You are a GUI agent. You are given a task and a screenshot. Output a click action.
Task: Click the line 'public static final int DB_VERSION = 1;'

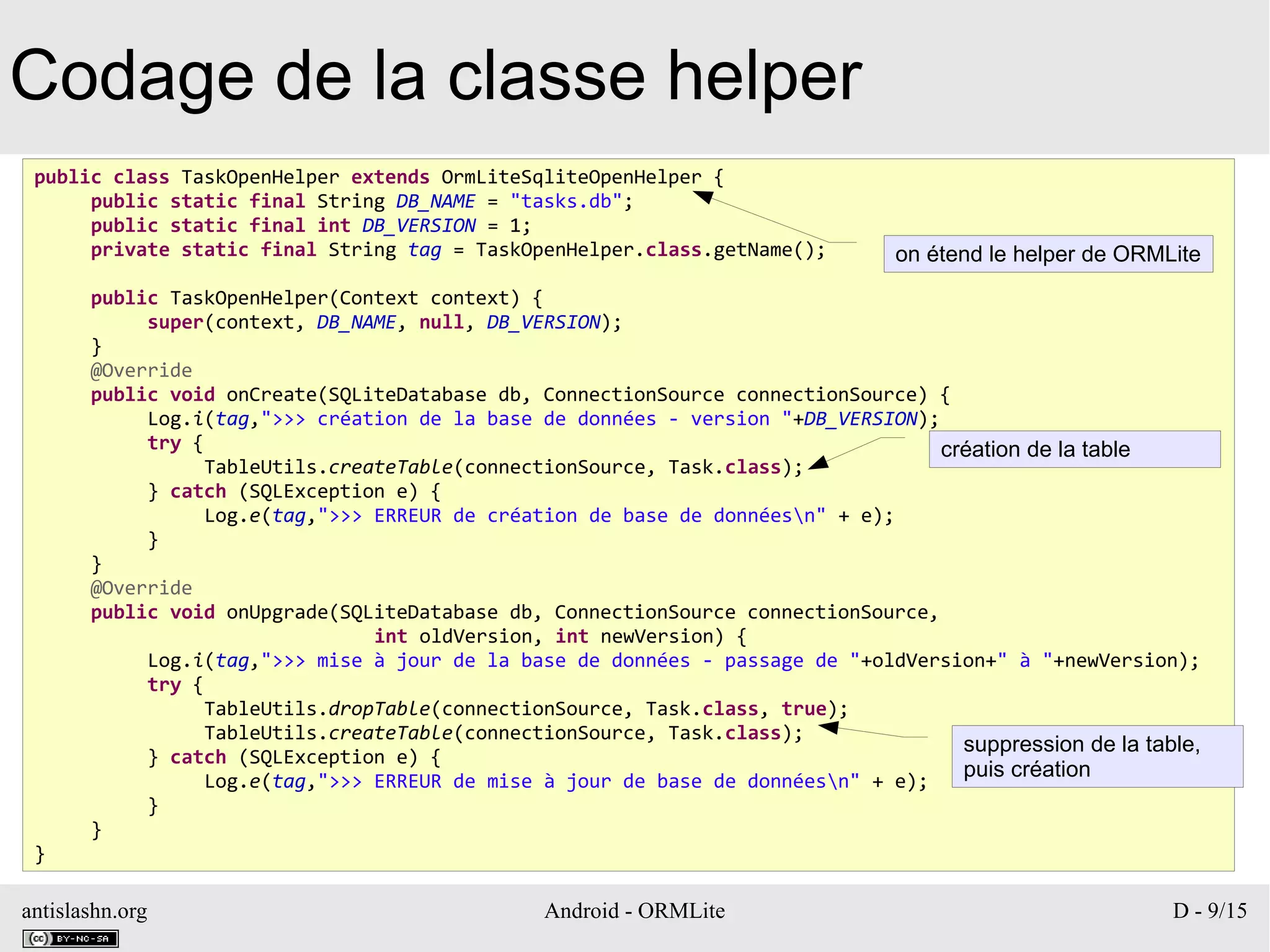311,226
